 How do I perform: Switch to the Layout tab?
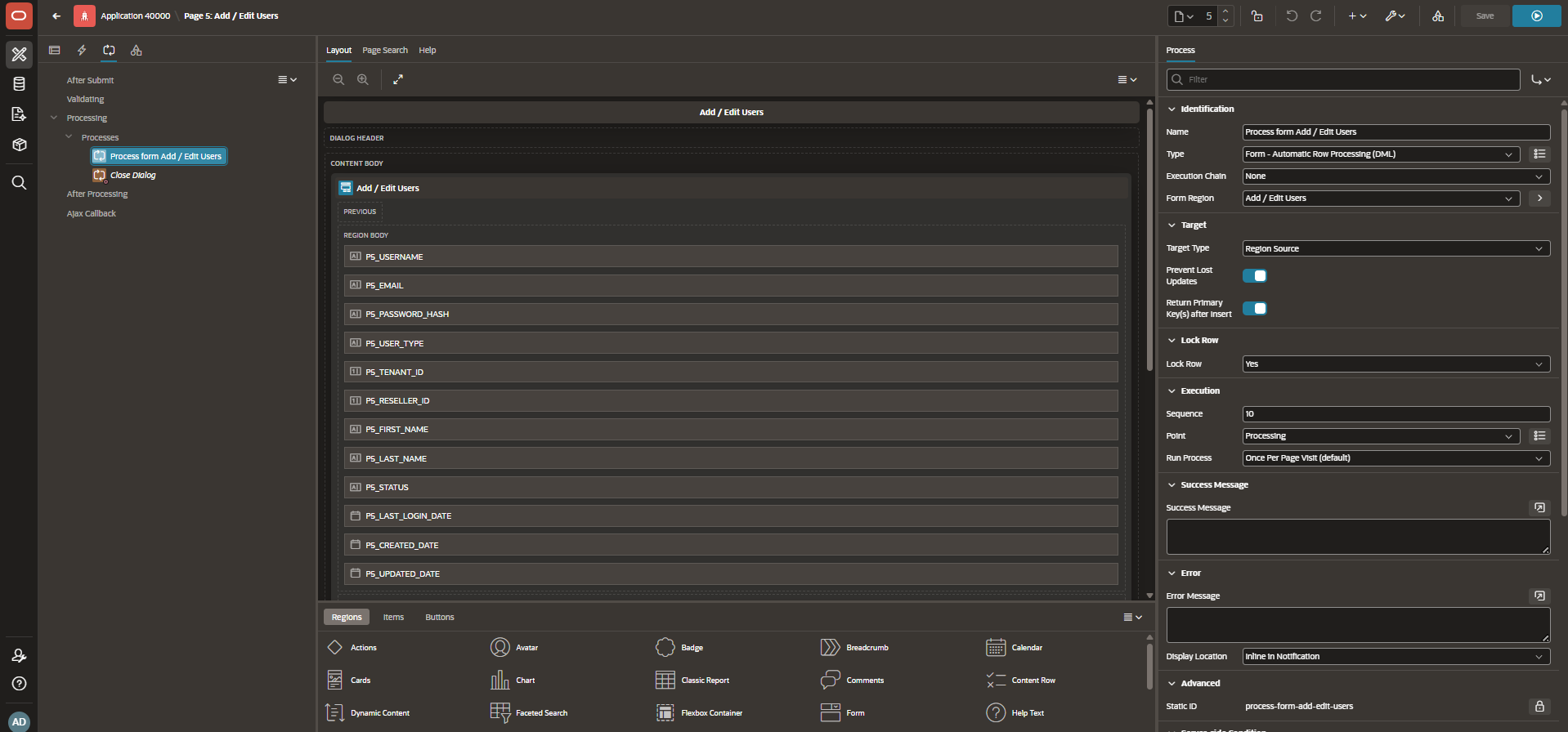click(x=338, y=50)
